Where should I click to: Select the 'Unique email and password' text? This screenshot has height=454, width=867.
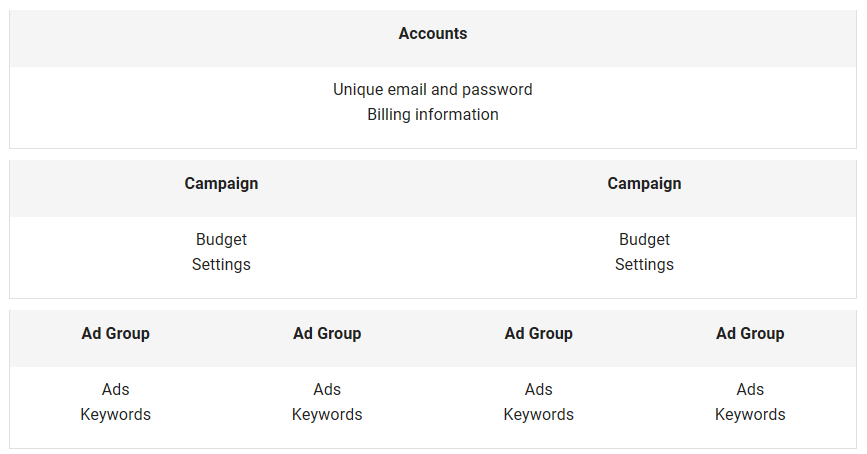[x=433, y=90]
